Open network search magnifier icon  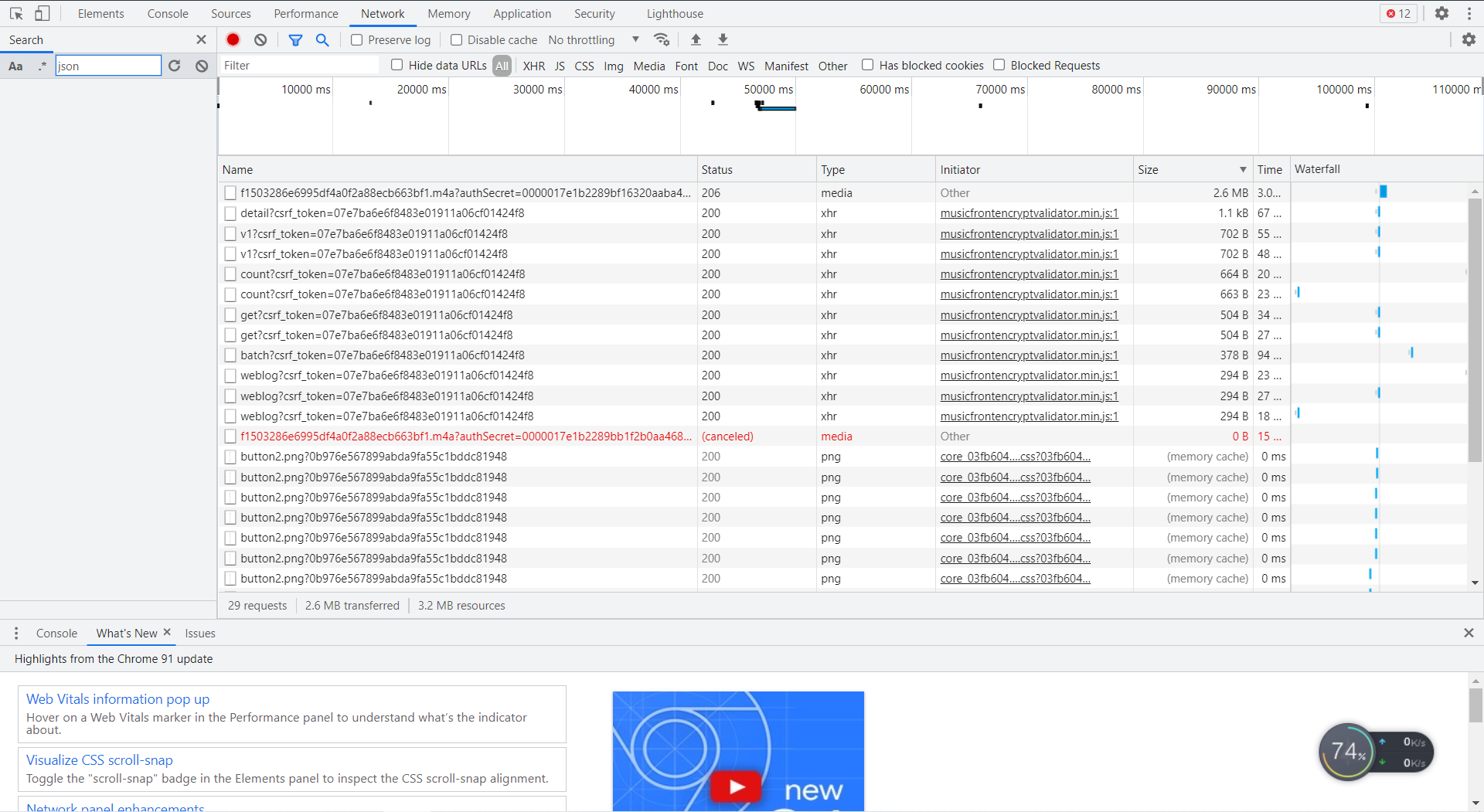coord(322,39)
